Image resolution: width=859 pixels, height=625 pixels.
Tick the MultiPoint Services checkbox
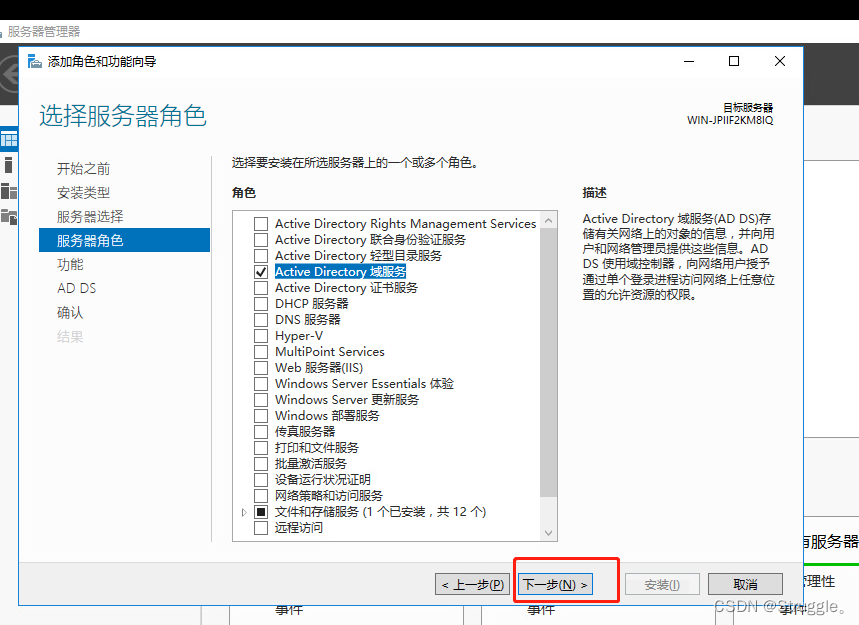[x=261, y=352]
